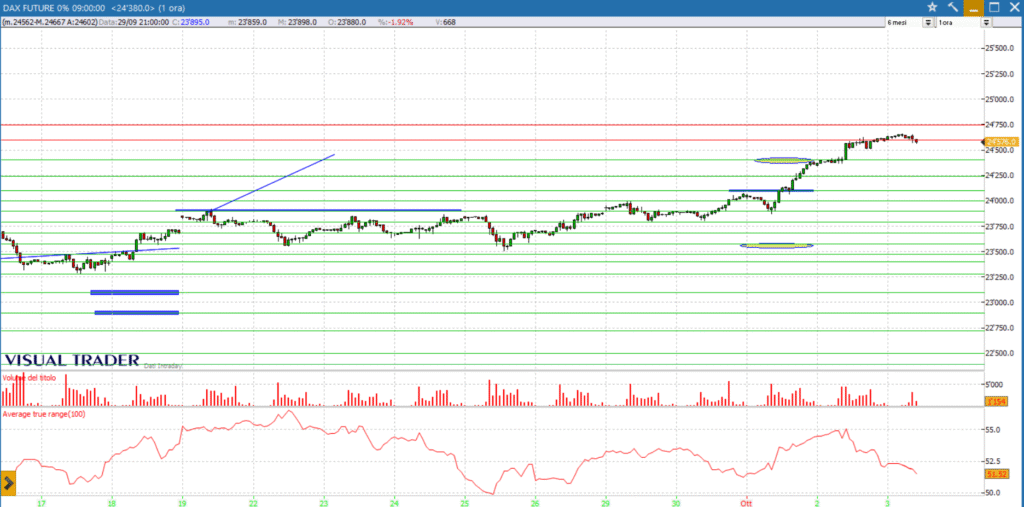Click the star favorites icon in title bar
Image resolution: width=1024 pixels, height=507 pixels.
click(932, 7)
